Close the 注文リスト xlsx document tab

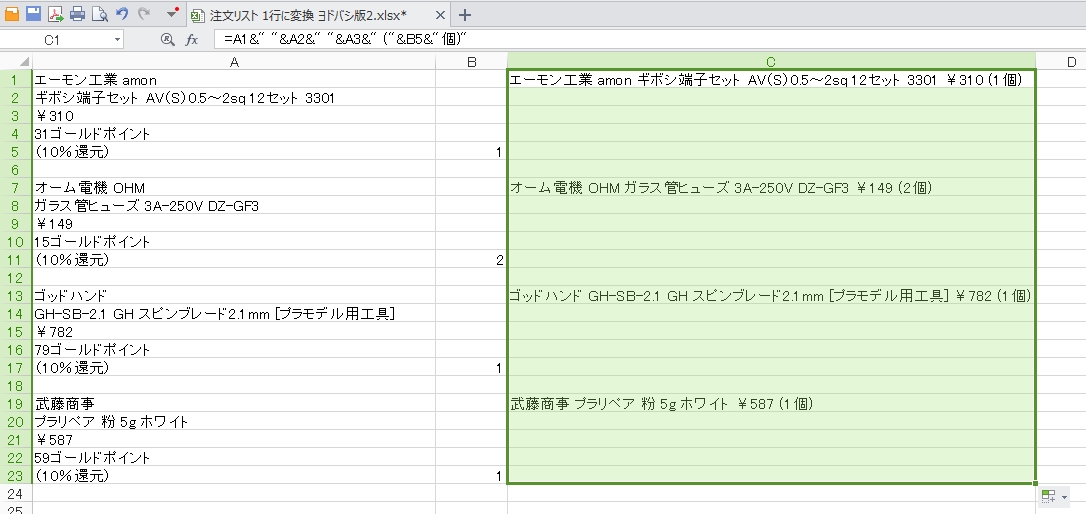pos(441,15)
